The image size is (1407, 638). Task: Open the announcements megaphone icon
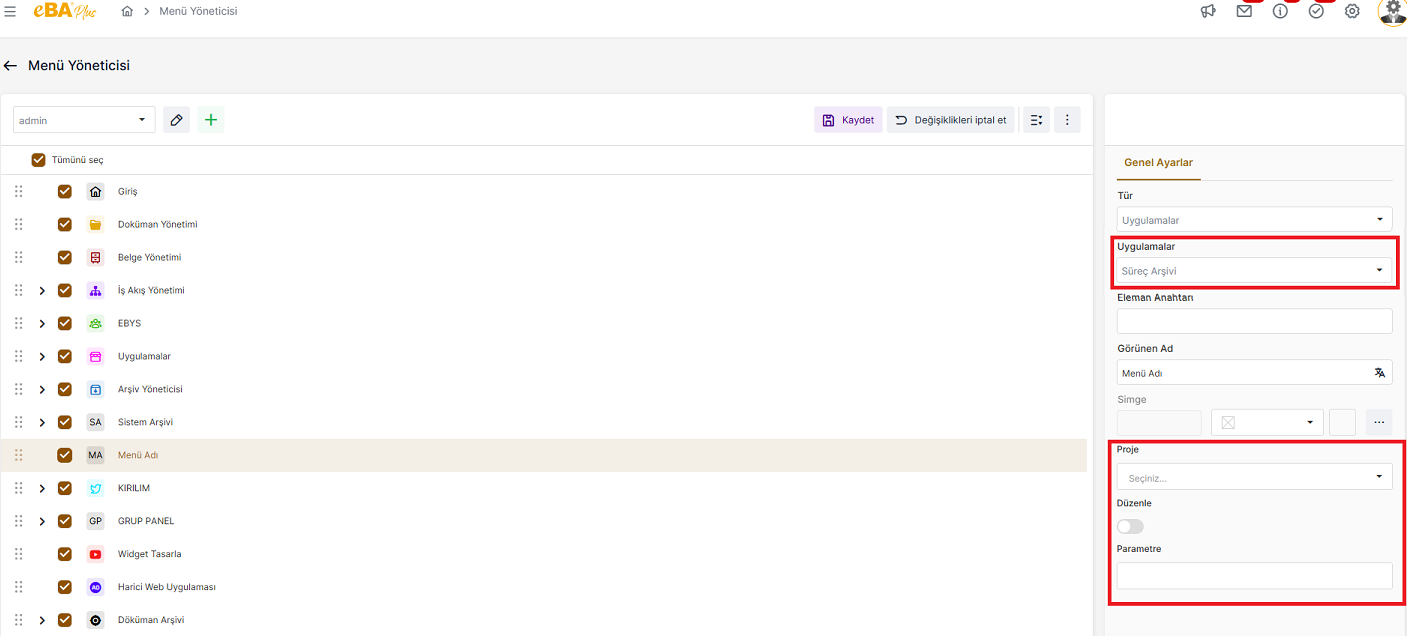tap(1208, 11)
